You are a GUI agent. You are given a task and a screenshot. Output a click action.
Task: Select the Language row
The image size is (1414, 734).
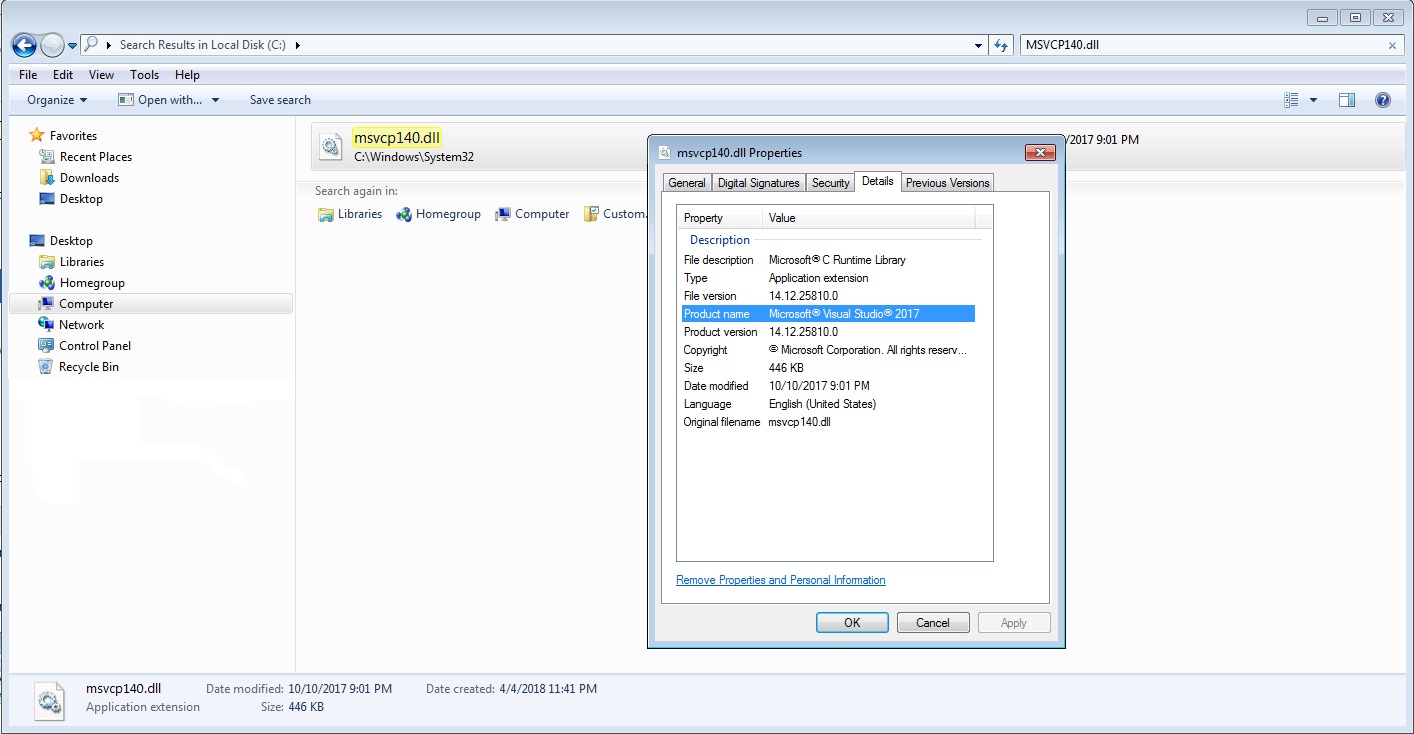tap(828, 404)
